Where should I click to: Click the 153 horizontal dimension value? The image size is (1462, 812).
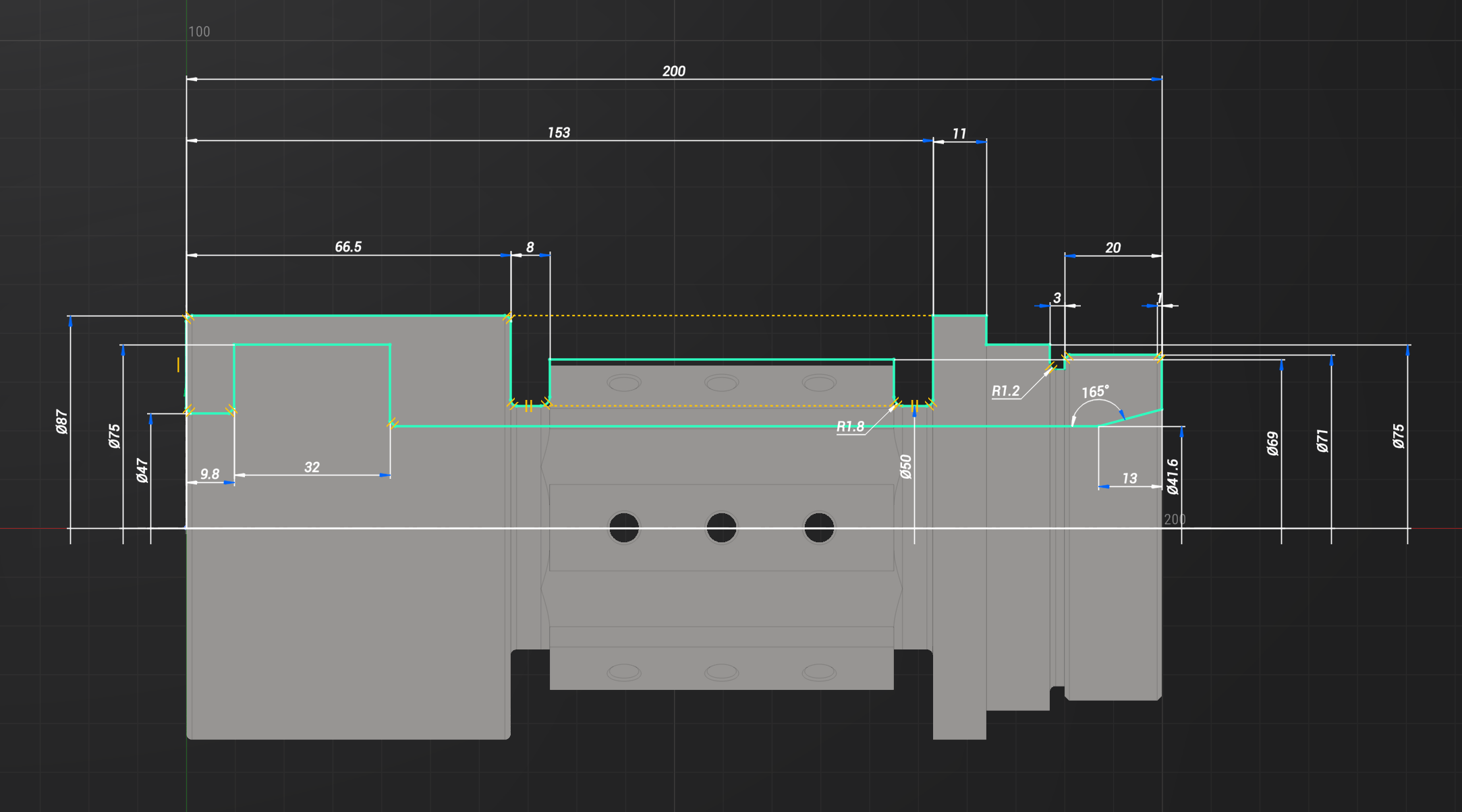pos(559,133)
